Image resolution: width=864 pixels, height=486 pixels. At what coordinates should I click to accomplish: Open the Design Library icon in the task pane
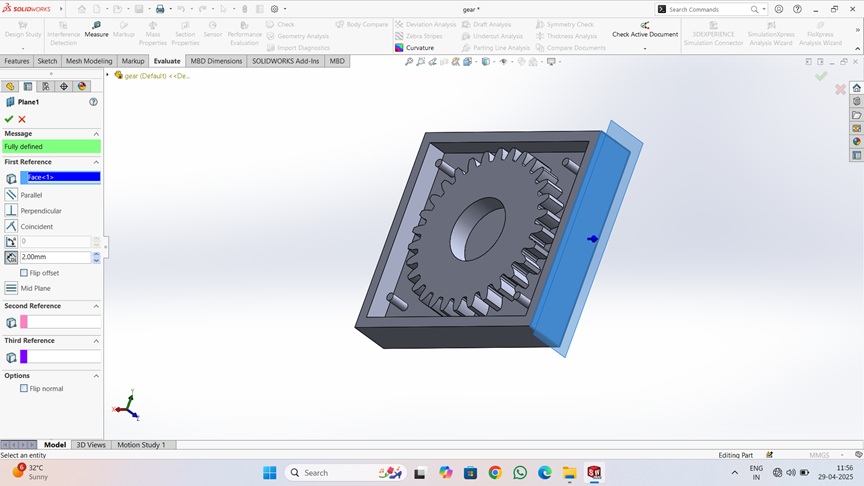pyautogui.click(x=856, y=101)
